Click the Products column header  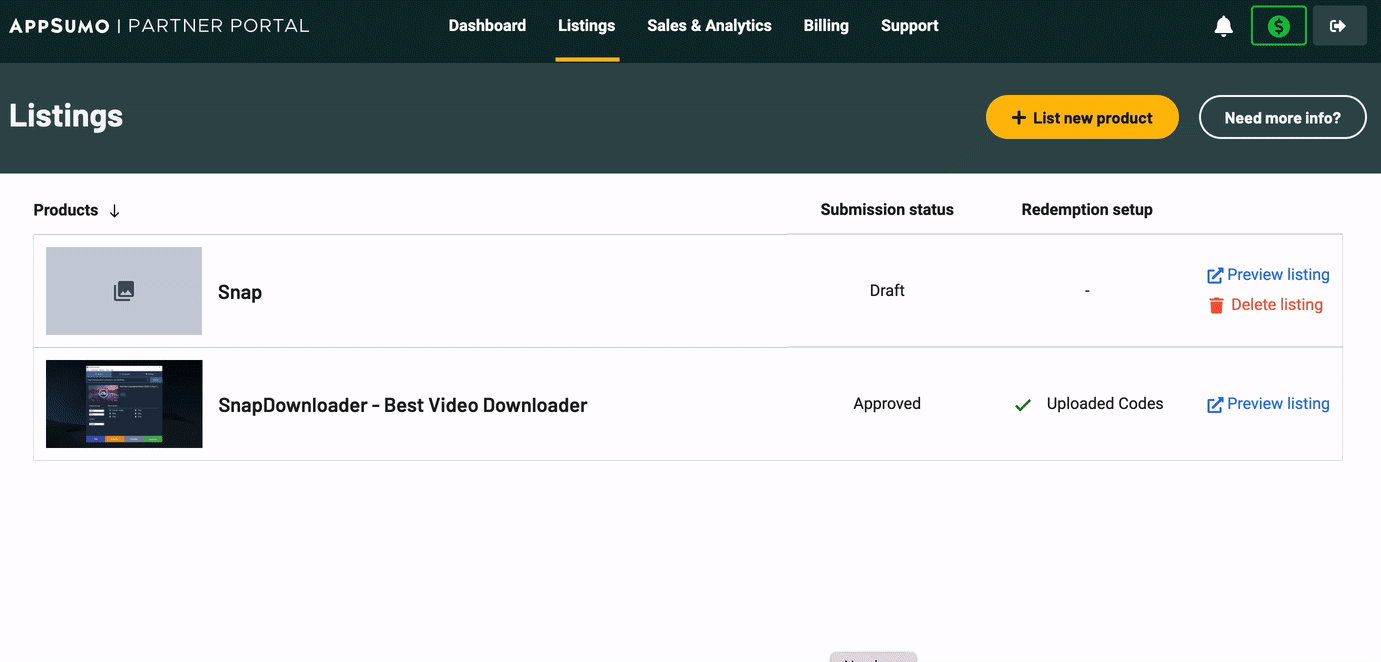(66, 210)
